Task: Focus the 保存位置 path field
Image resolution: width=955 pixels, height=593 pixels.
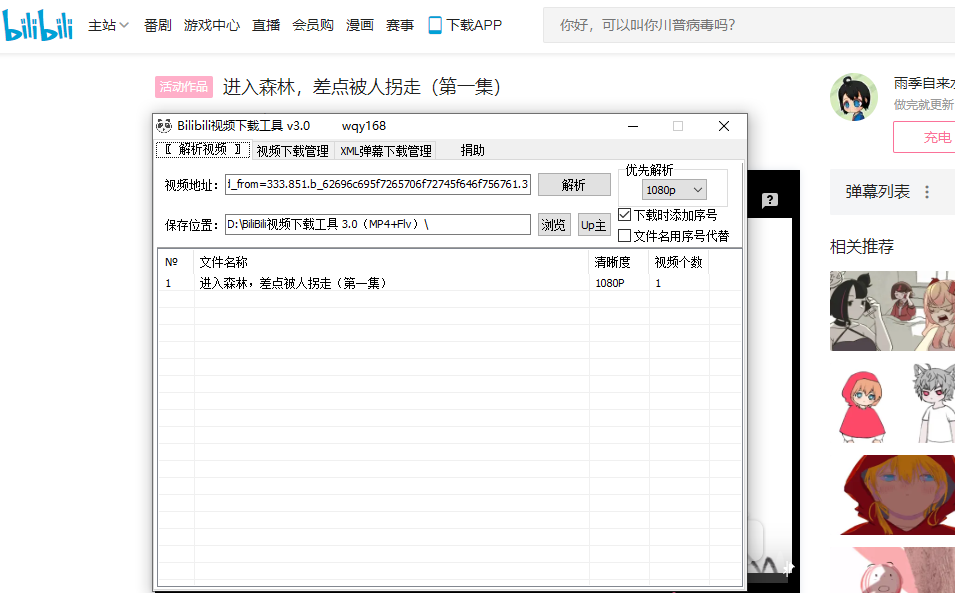Action: coord(378,225)
